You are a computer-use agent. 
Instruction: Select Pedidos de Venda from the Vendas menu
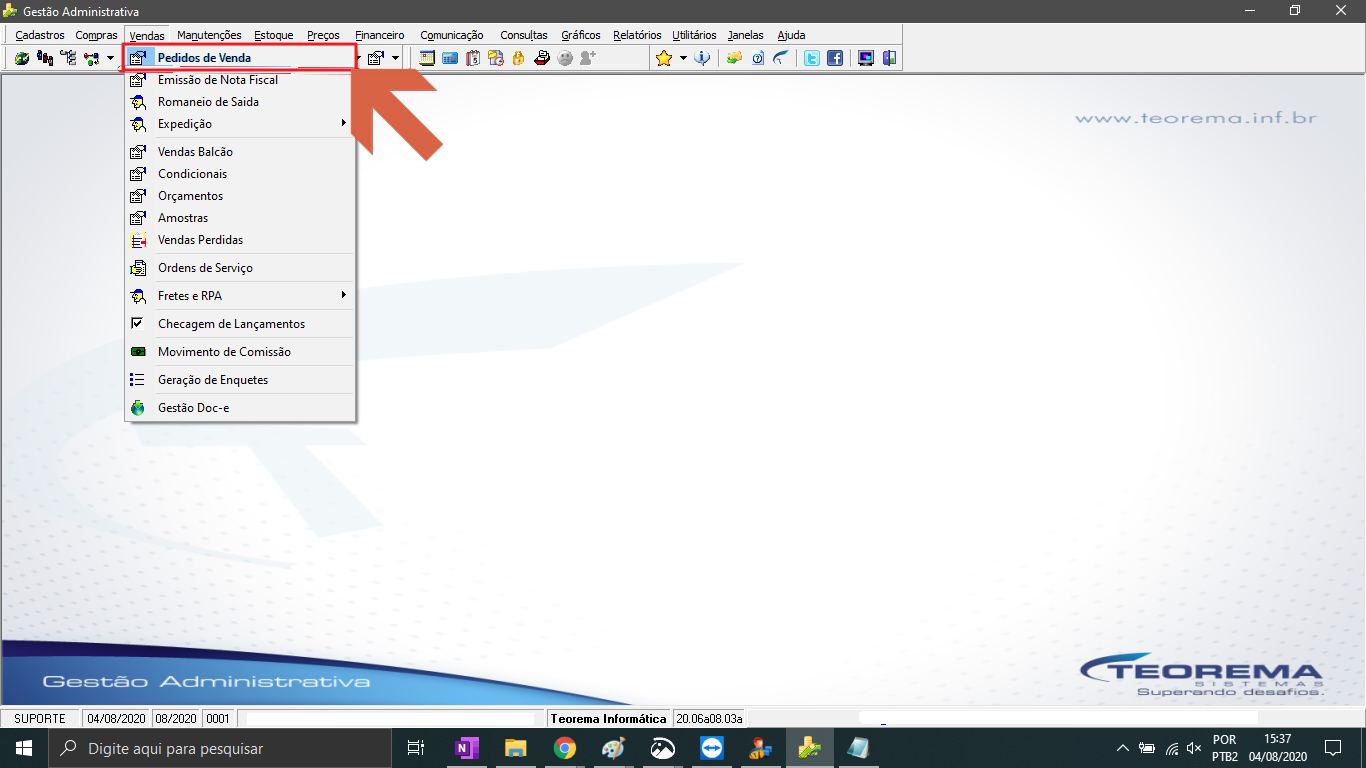[x=240, y=58]
